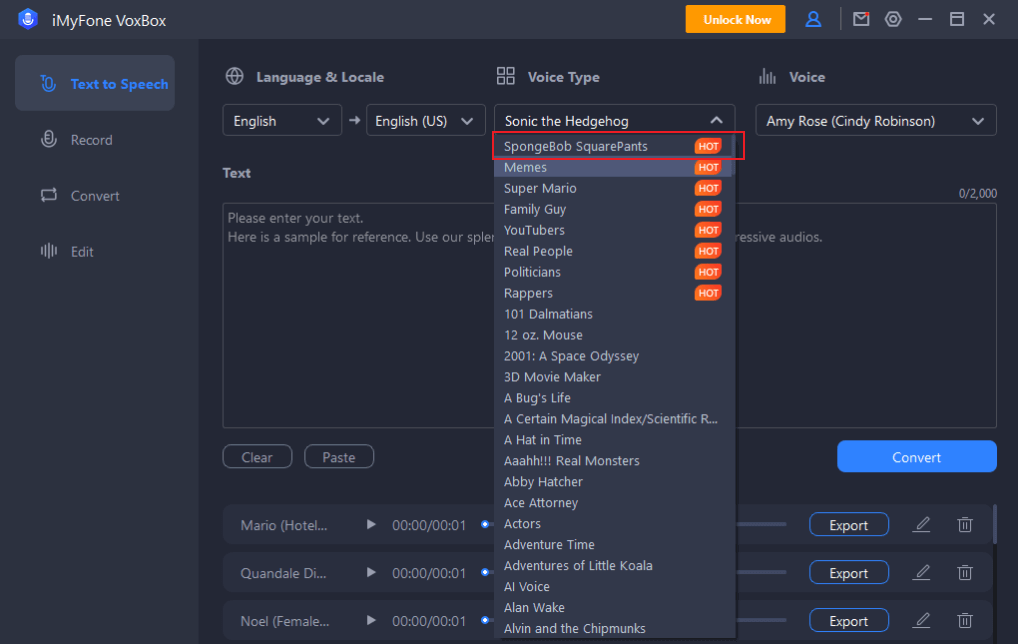
Task: Click the iMyFone VoxBox logo icon
Action: pos(28,19)
